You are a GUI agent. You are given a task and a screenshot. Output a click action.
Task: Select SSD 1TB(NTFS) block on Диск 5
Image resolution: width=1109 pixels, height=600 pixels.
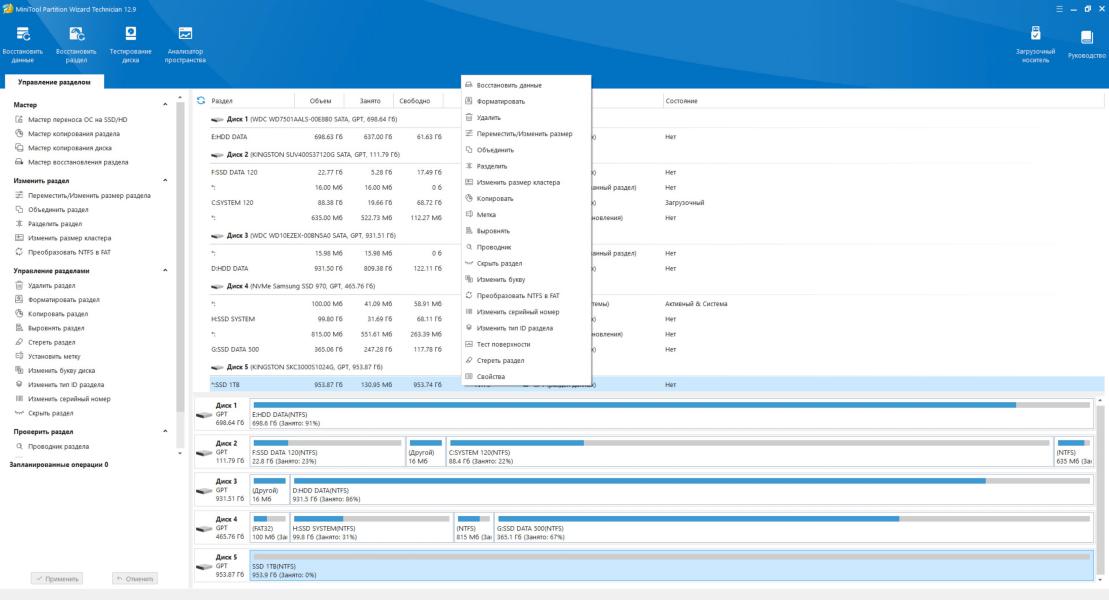pos(671,565)
